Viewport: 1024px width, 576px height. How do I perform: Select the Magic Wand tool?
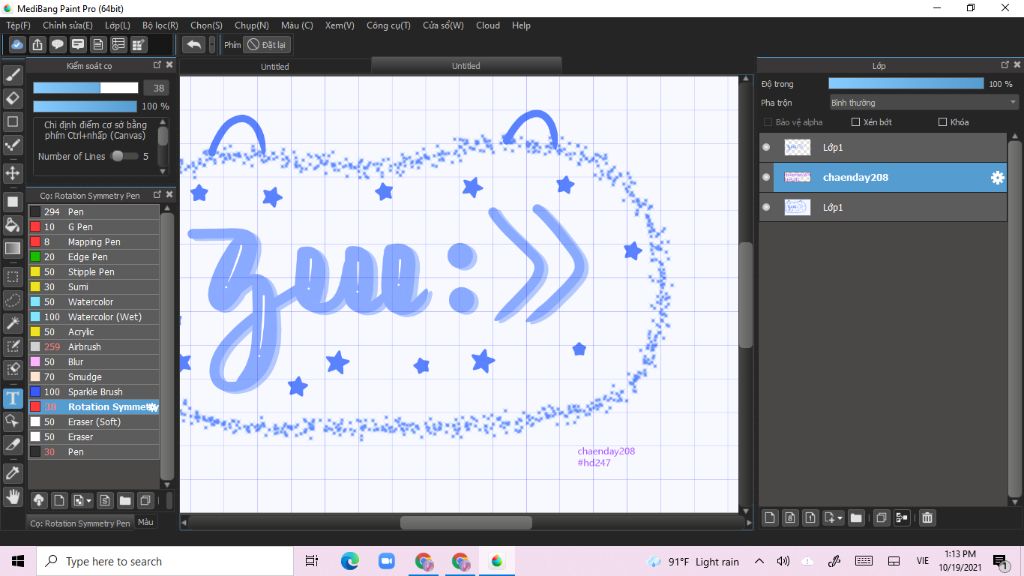point(12,323)
